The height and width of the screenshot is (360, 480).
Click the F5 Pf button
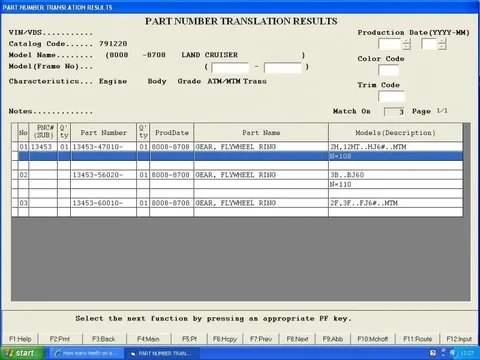pos(189,339)
